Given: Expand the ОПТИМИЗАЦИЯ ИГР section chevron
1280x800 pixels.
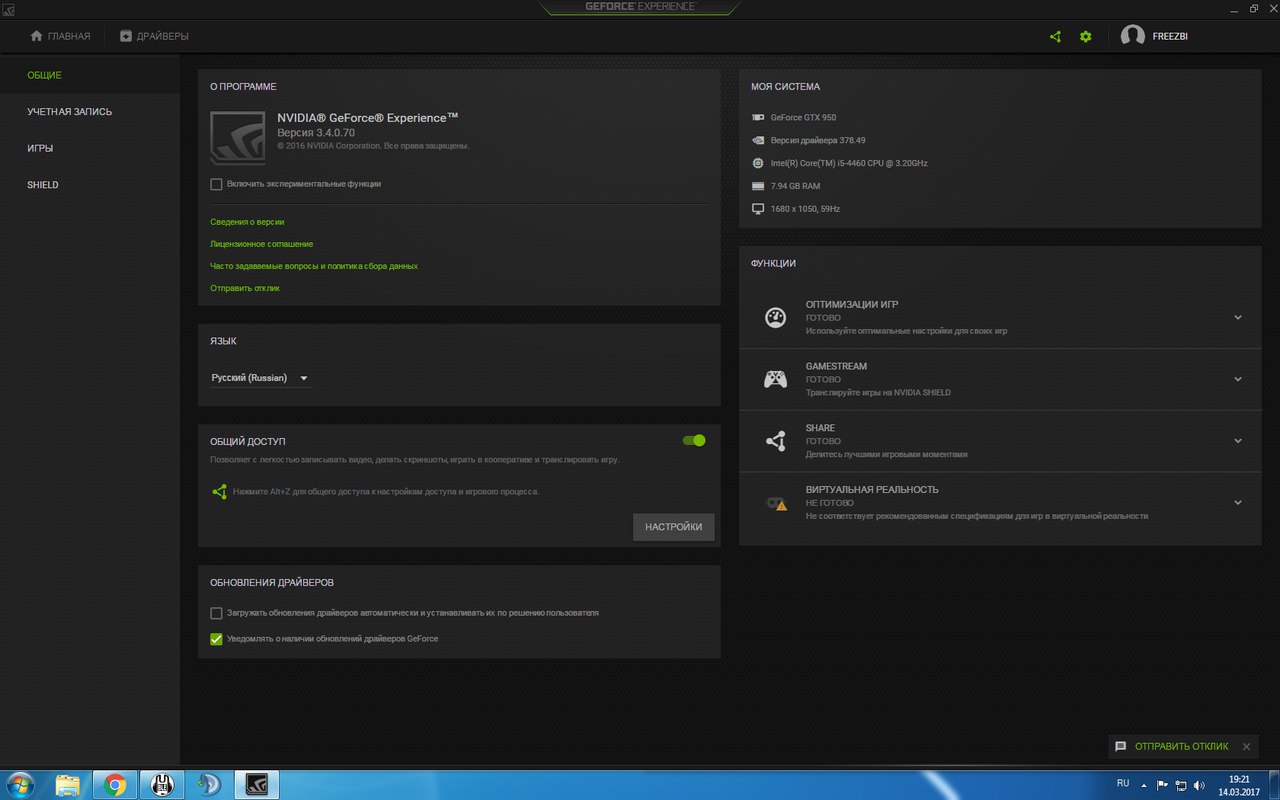Looking at the screenshot, I should click(x=1238, y=317).
